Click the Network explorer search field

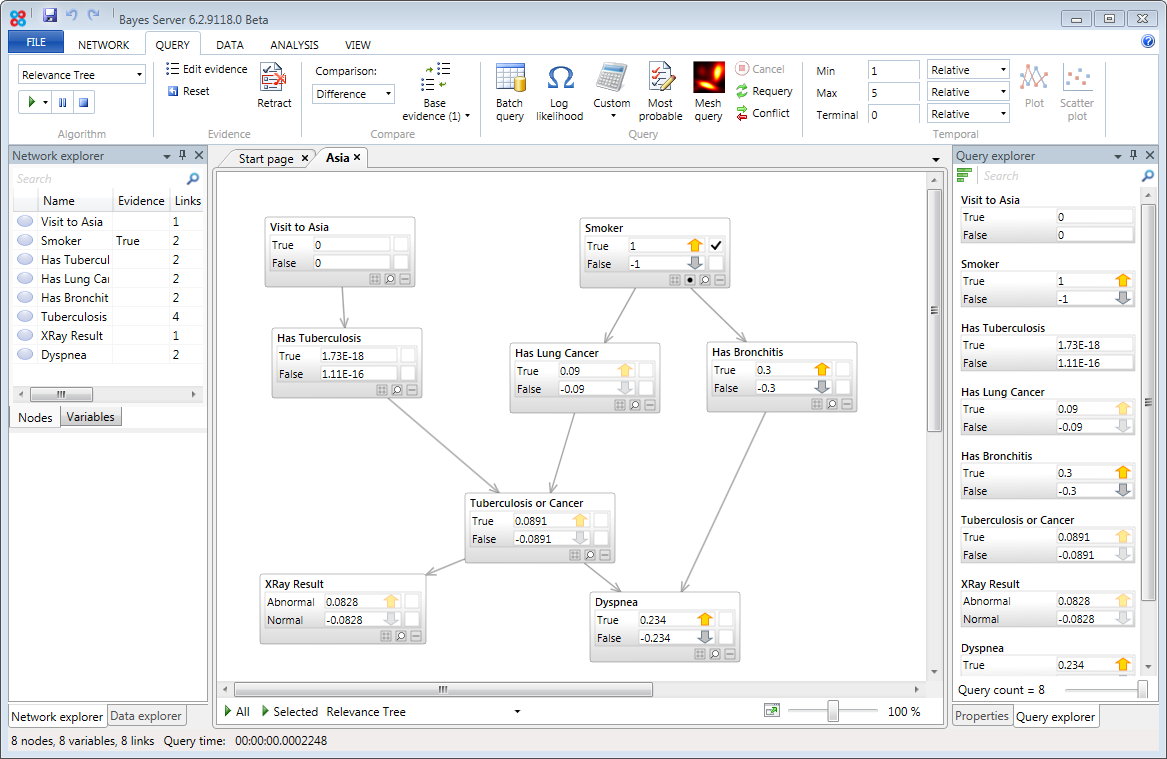[100, 178]
